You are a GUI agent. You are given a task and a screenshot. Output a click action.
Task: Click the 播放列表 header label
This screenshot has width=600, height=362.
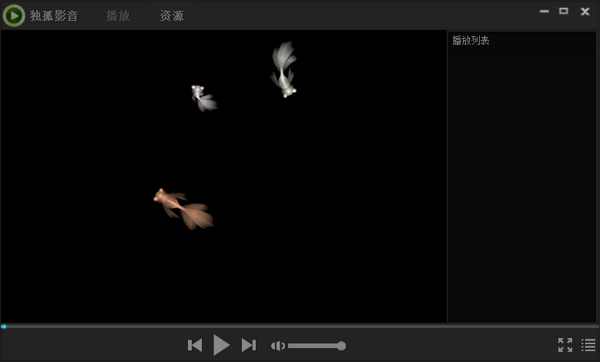click(471, 41)
